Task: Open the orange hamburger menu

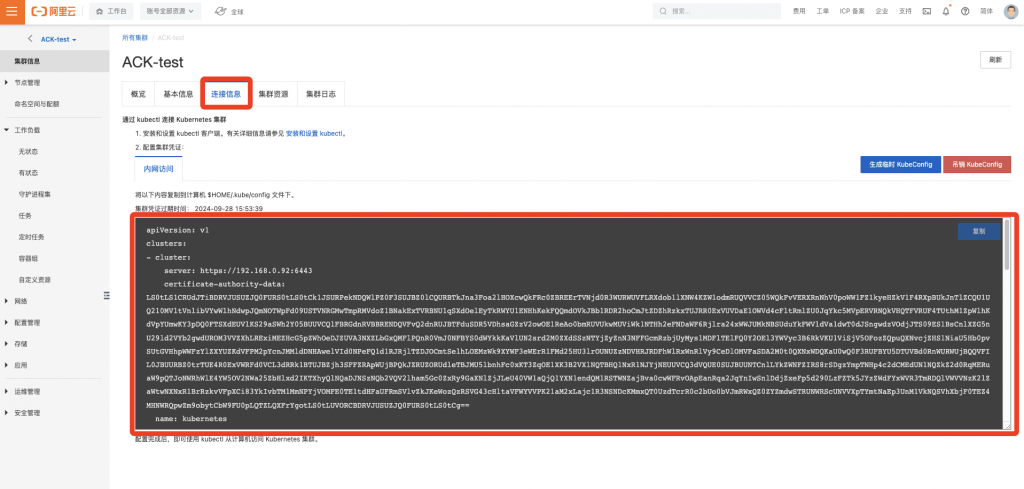Action: coord(12,11)
